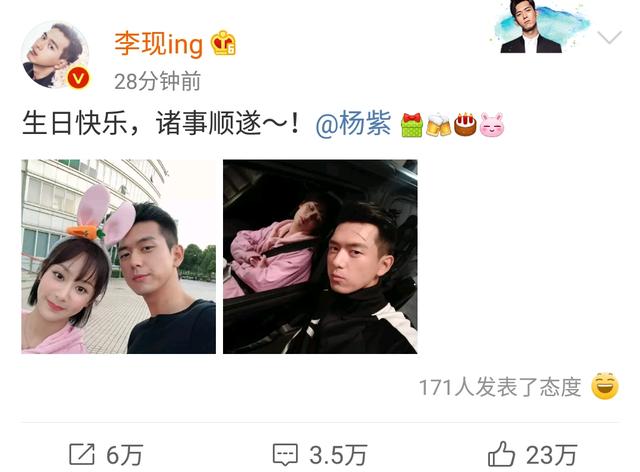Tap the orange verified V badge
The image size is (640, 472).
click(78, 78)
